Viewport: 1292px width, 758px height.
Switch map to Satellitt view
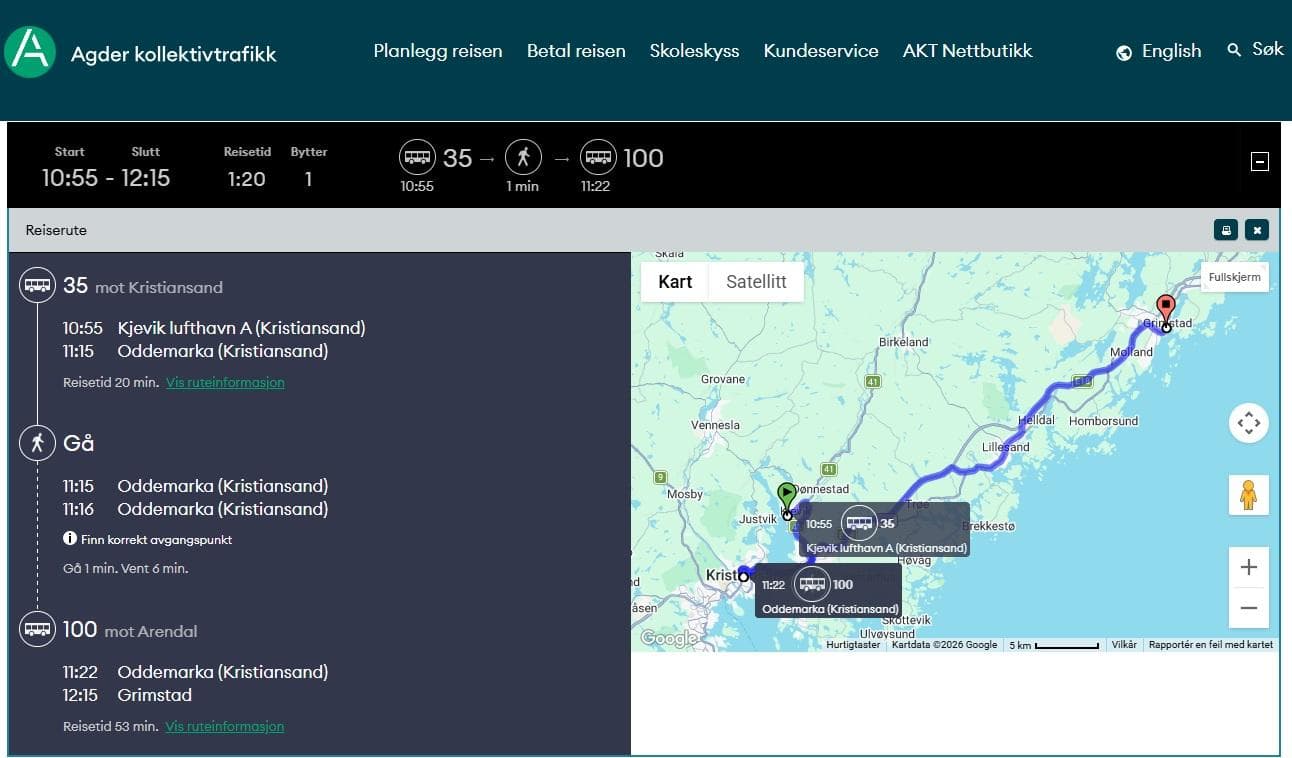756,282
